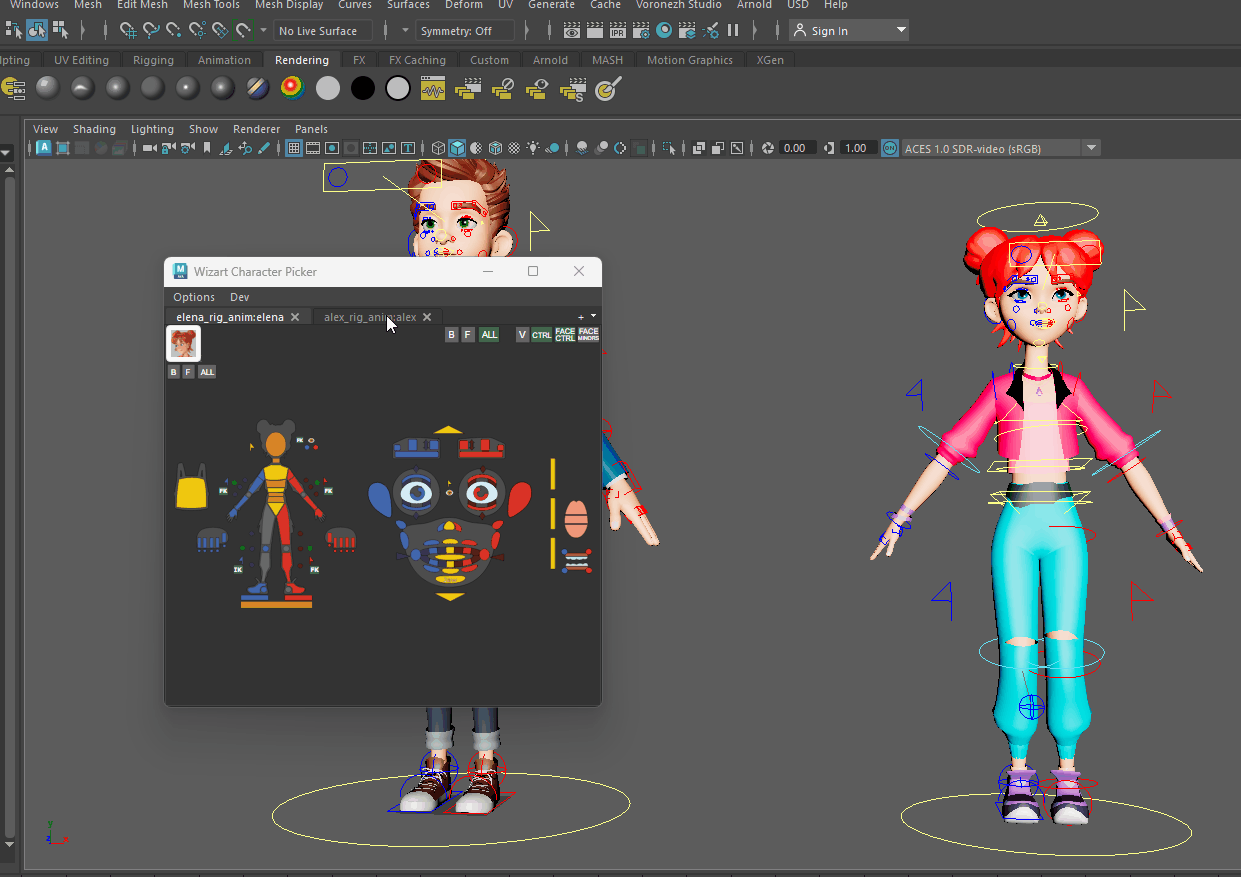The height and width of the screenshot is (877, 1241).
Task: Toggle the viewport grid display button
Action: click(294, 148)
